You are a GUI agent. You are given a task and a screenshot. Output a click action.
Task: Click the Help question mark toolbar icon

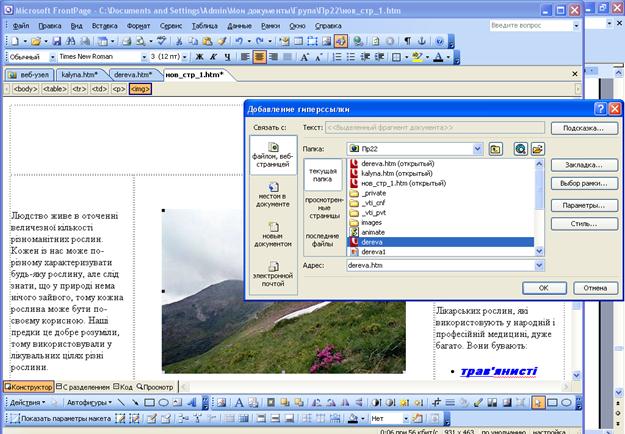click(x=439, y=41)
